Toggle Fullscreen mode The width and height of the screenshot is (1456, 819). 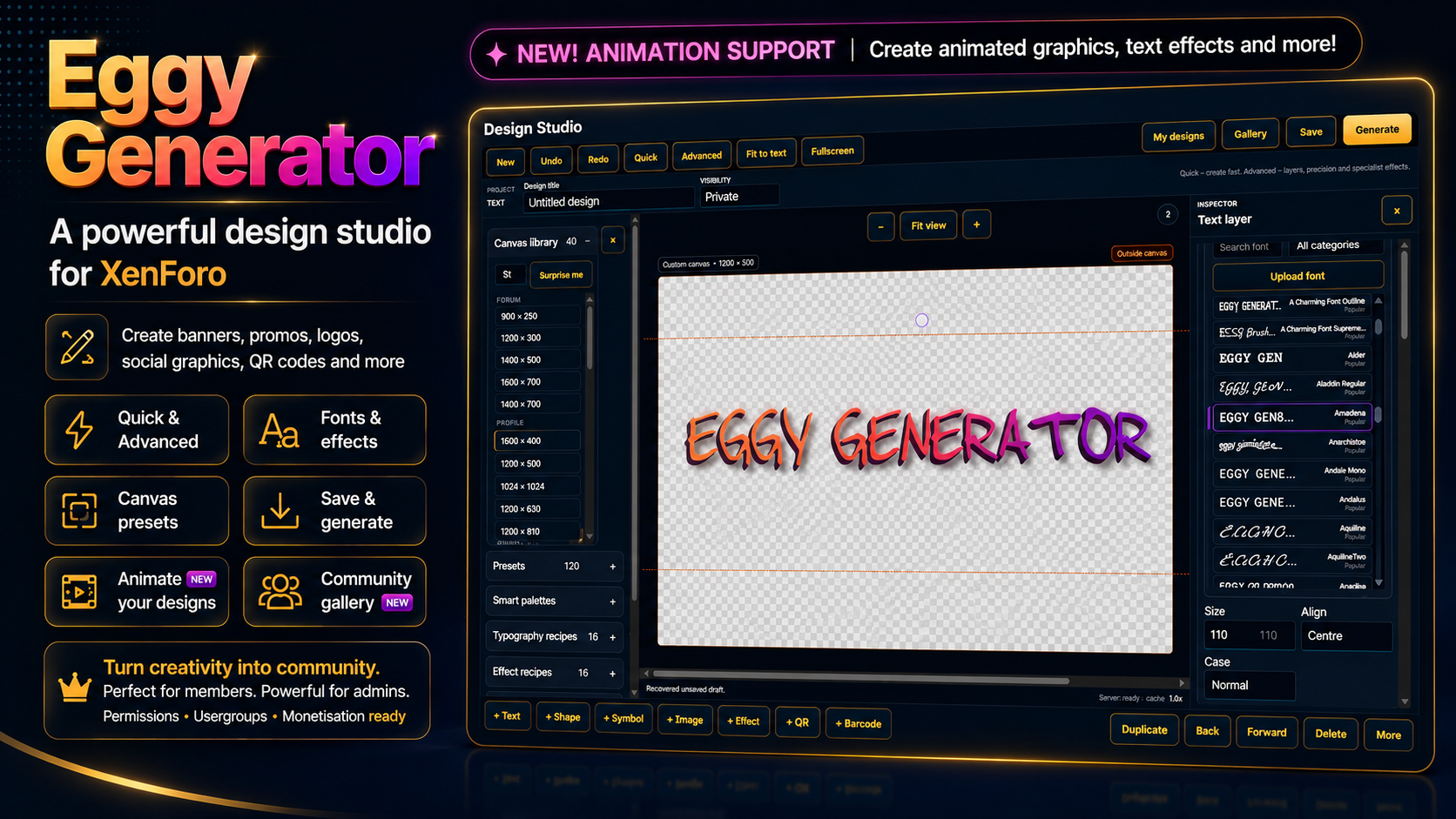tap(832, 151)
